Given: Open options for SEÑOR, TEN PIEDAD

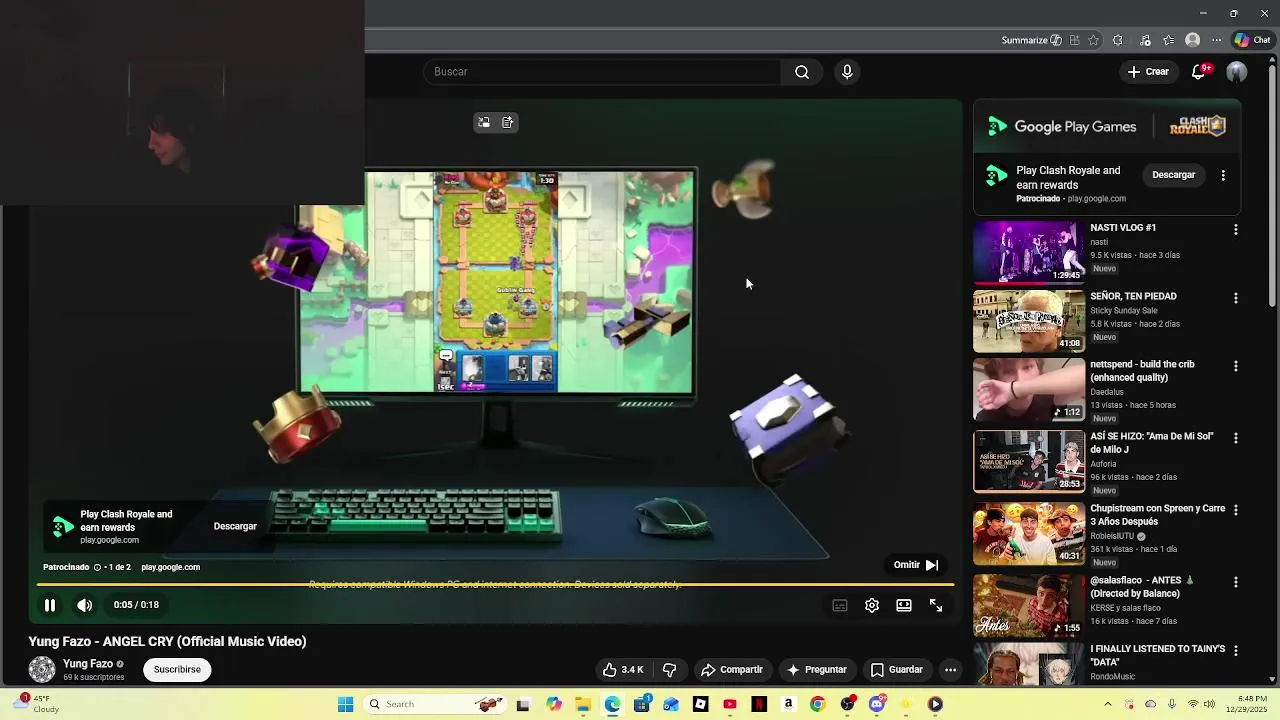Looking at the screenshot, I should click(x=1236, y=298).
